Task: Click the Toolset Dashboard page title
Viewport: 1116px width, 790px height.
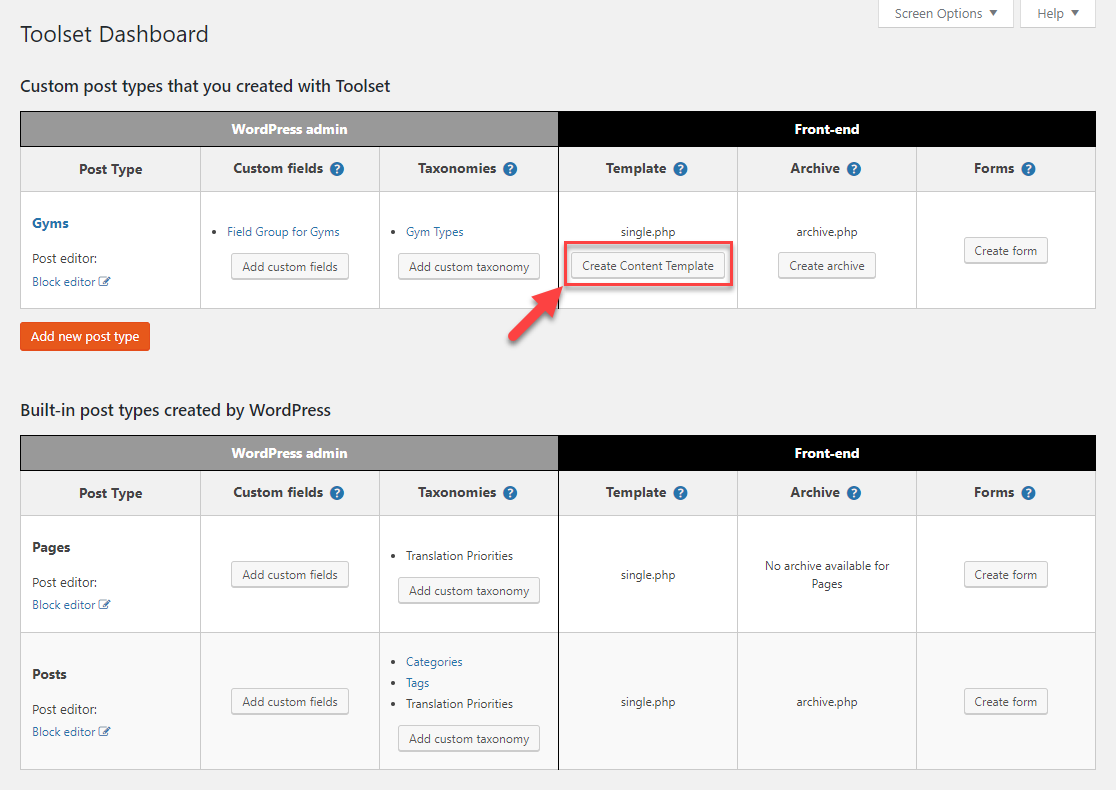Action: pyautogui.click(x=114, y=34)
